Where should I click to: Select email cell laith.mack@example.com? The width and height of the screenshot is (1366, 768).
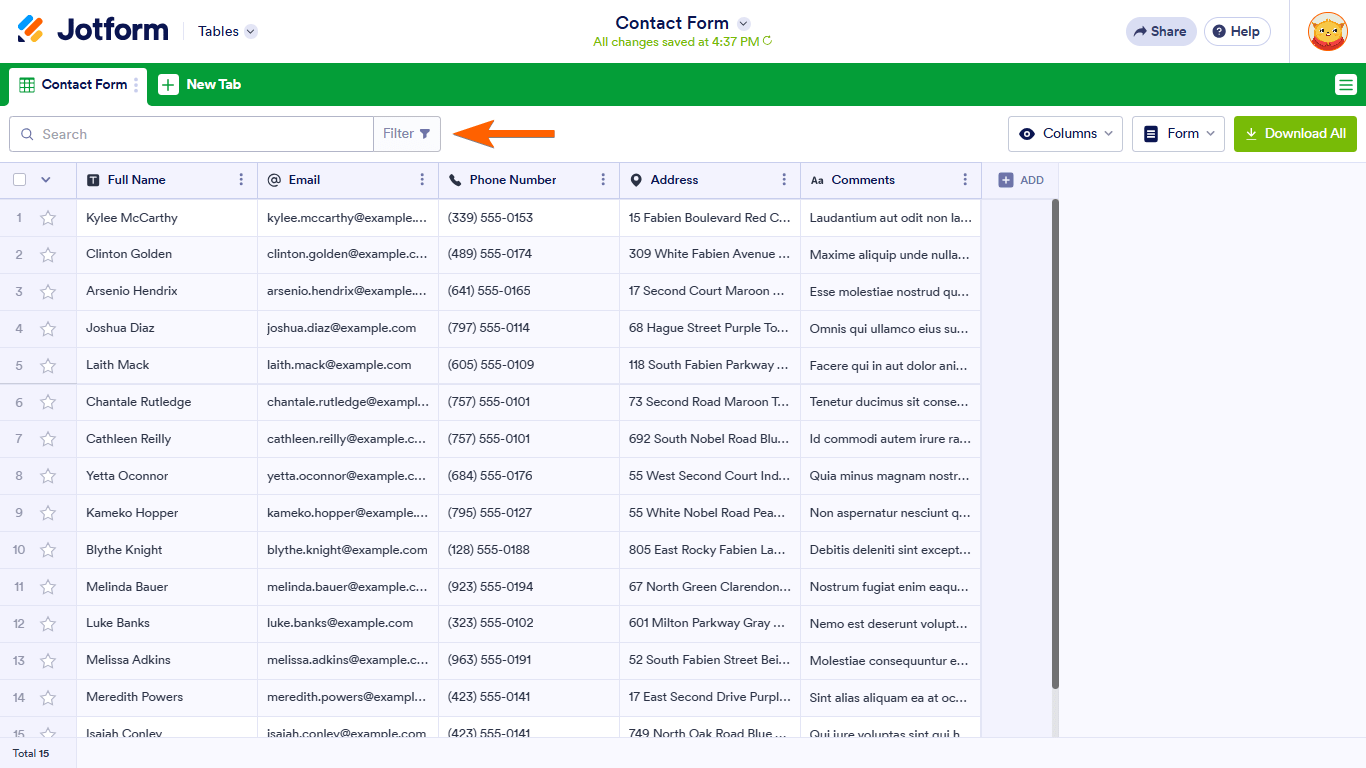click(x=348, y=365)
